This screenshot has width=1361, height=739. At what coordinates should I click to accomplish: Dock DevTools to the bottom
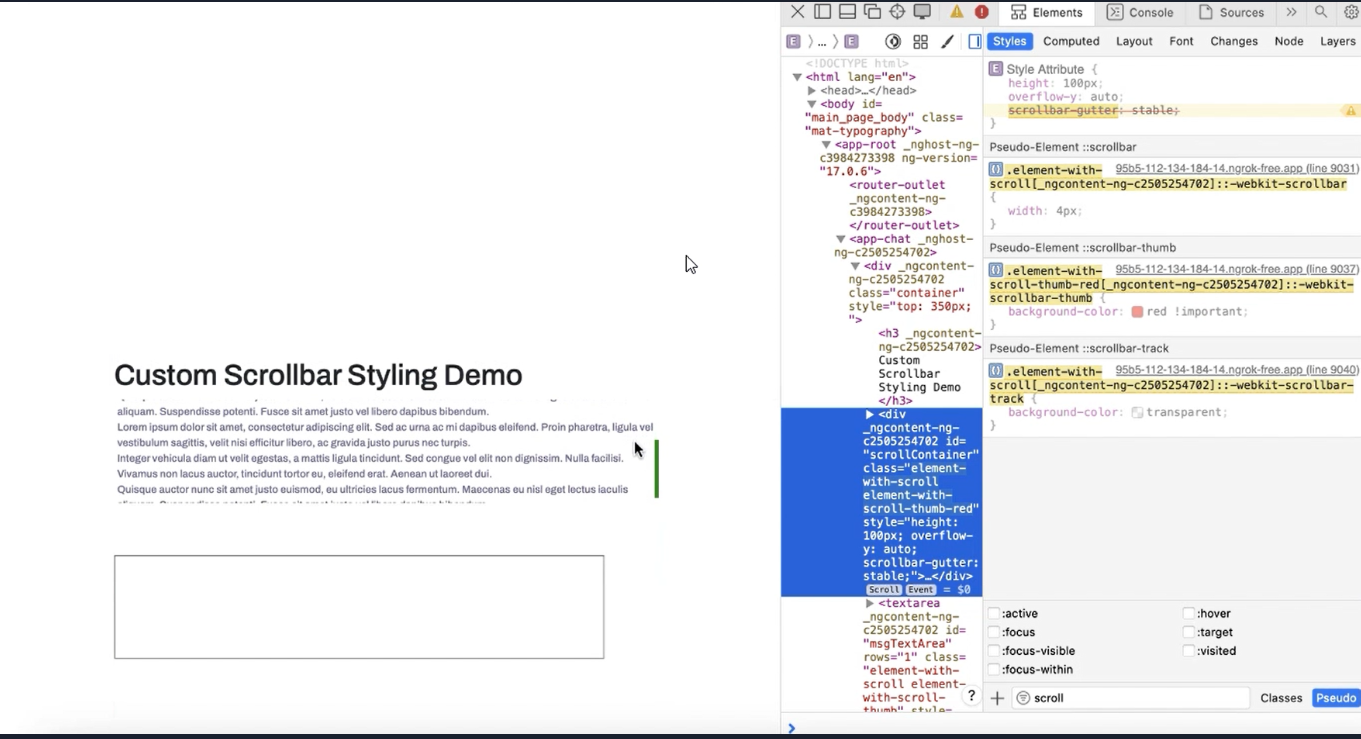pyautogui.click(x=847, y=12)
